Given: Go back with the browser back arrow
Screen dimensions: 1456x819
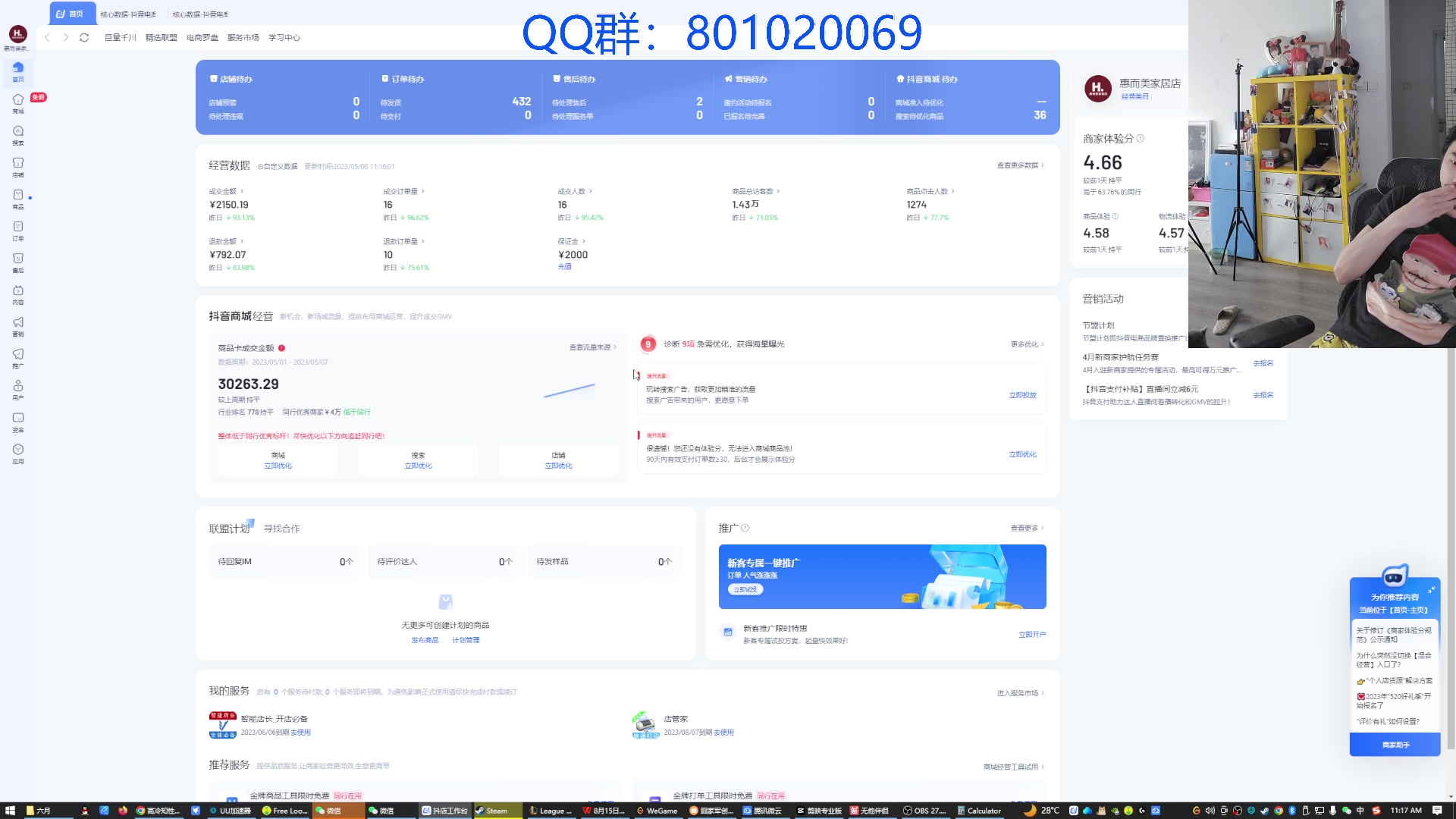Looking at the screenshot, I should coord(47,37).
